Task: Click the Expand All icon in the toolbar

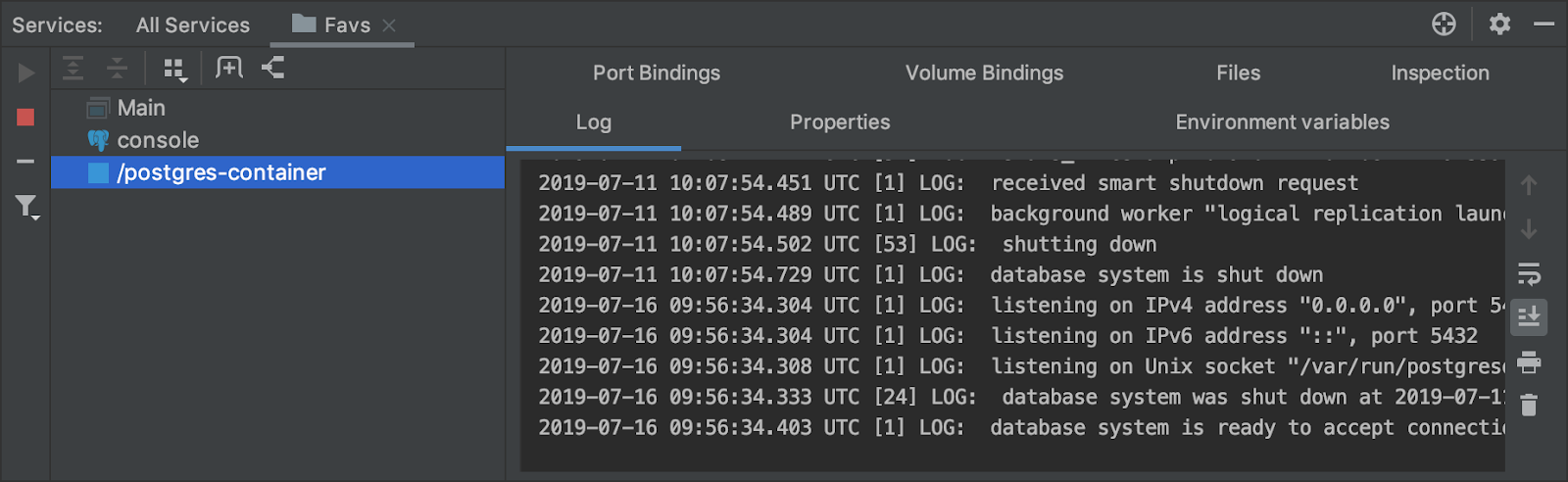Action: (x=73, y=68)
